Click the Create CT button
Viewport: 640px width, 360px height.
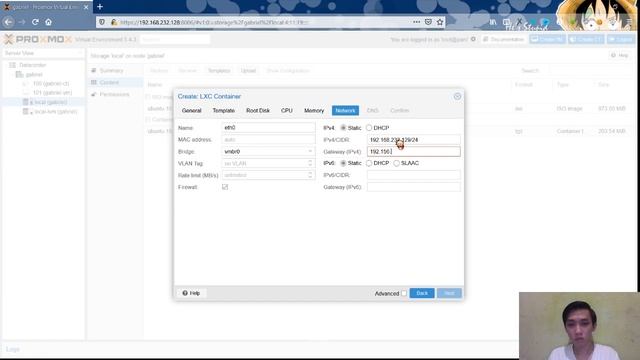tap(586, 39)
